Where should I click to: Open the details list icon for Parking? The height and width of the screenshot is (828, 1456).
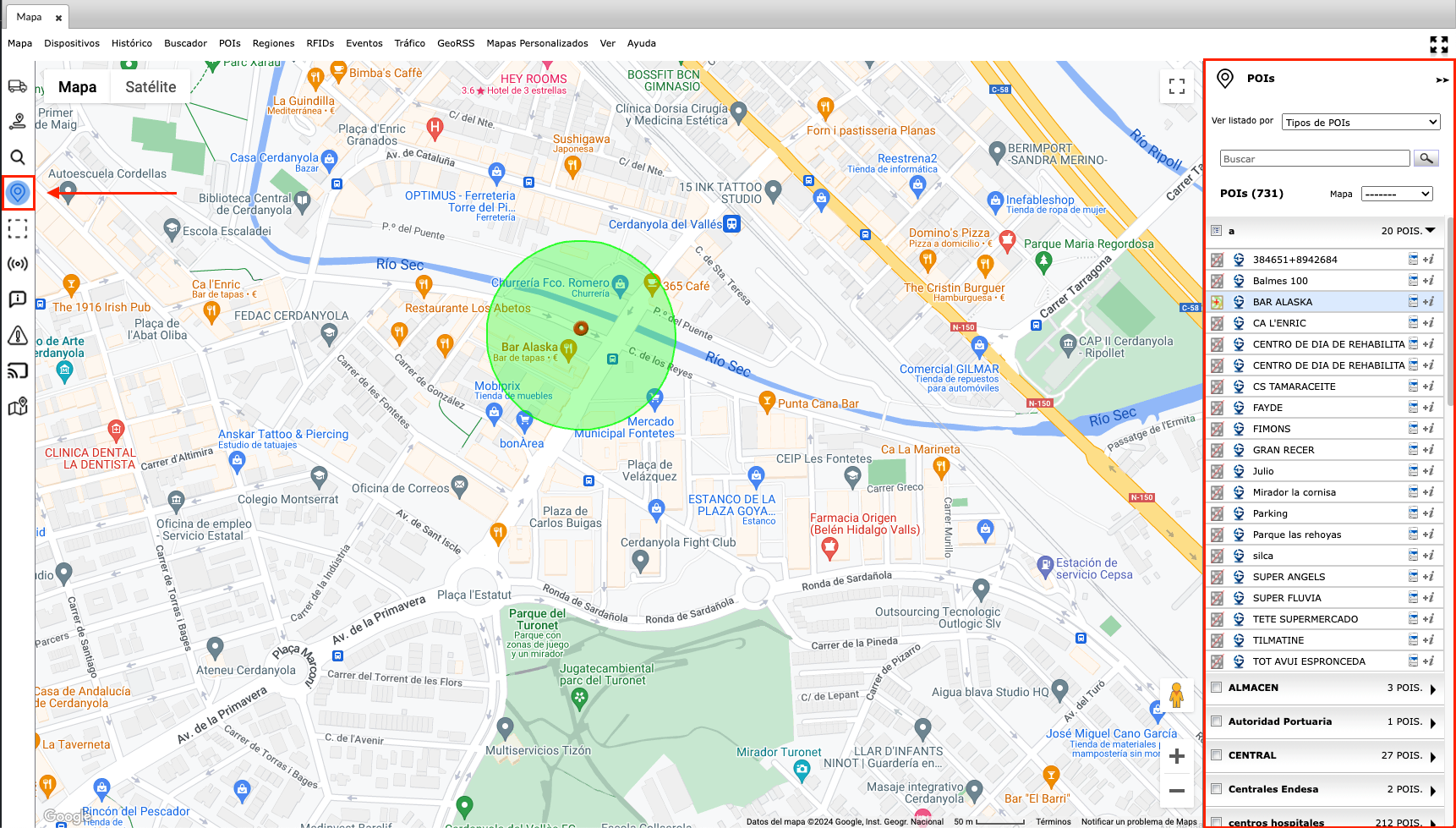pyautogui.click(x=1413, y=513)
